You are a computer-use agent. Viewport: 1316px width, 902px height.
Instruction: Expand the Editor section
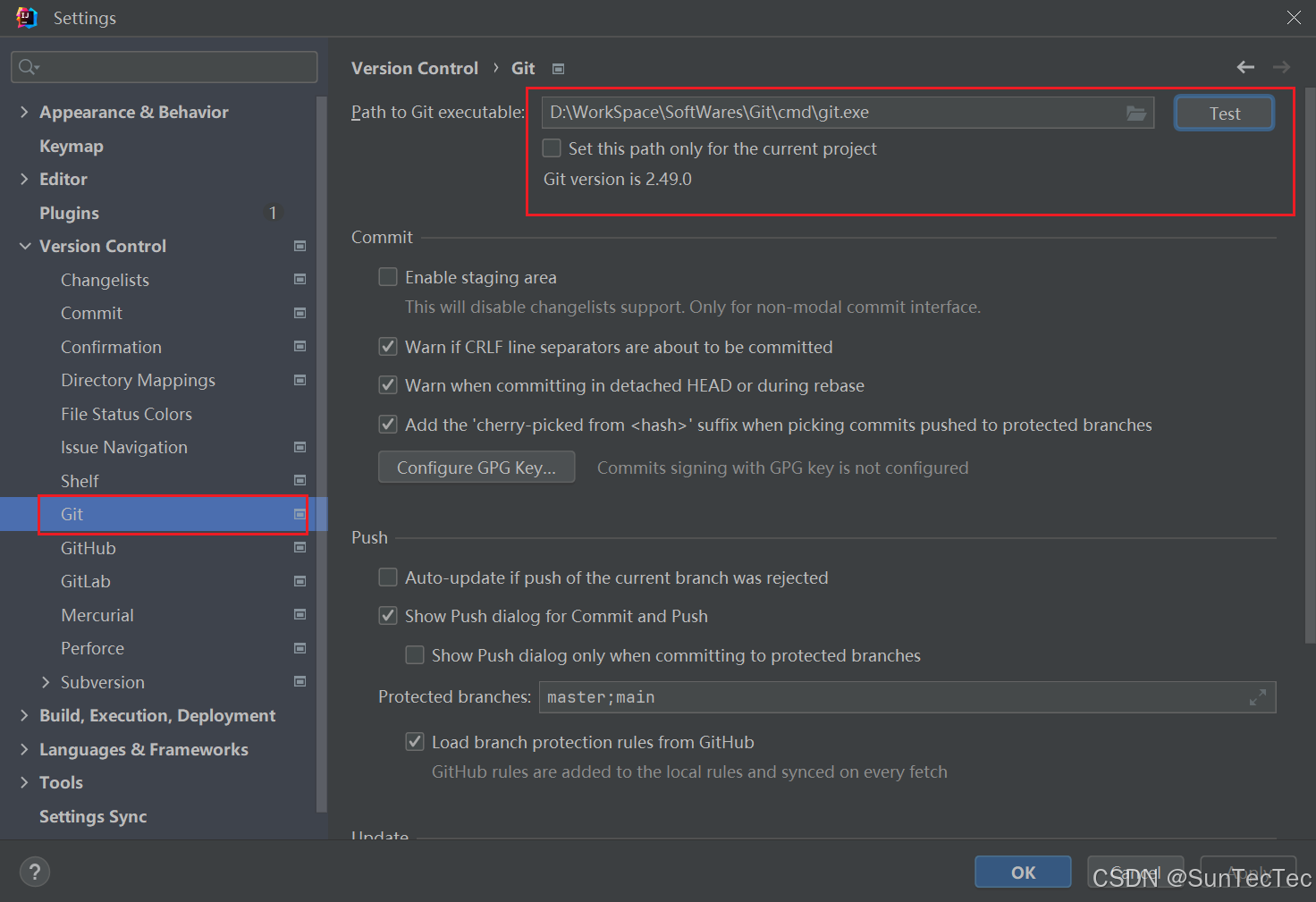pos(24,179)
